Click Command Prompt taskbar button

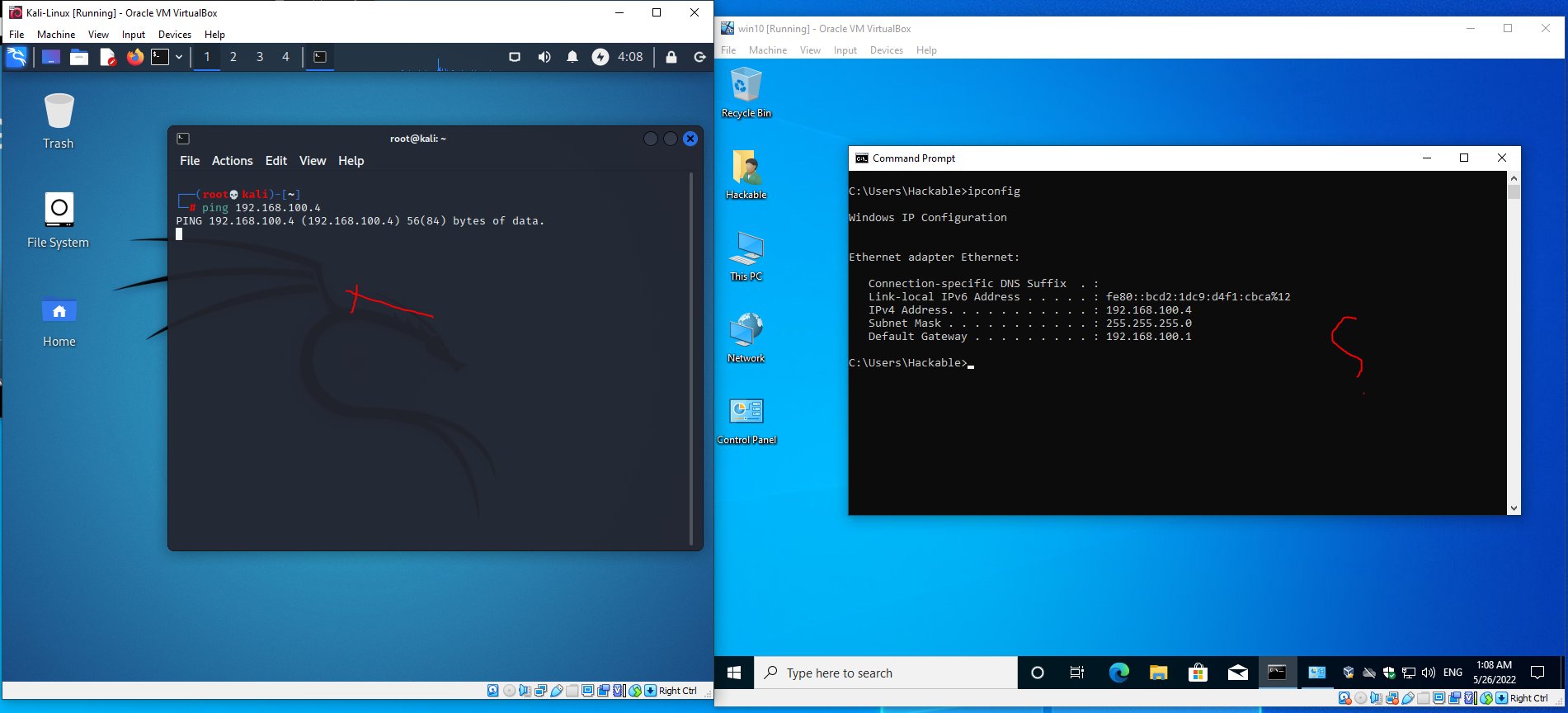[x=1277, y=673]
